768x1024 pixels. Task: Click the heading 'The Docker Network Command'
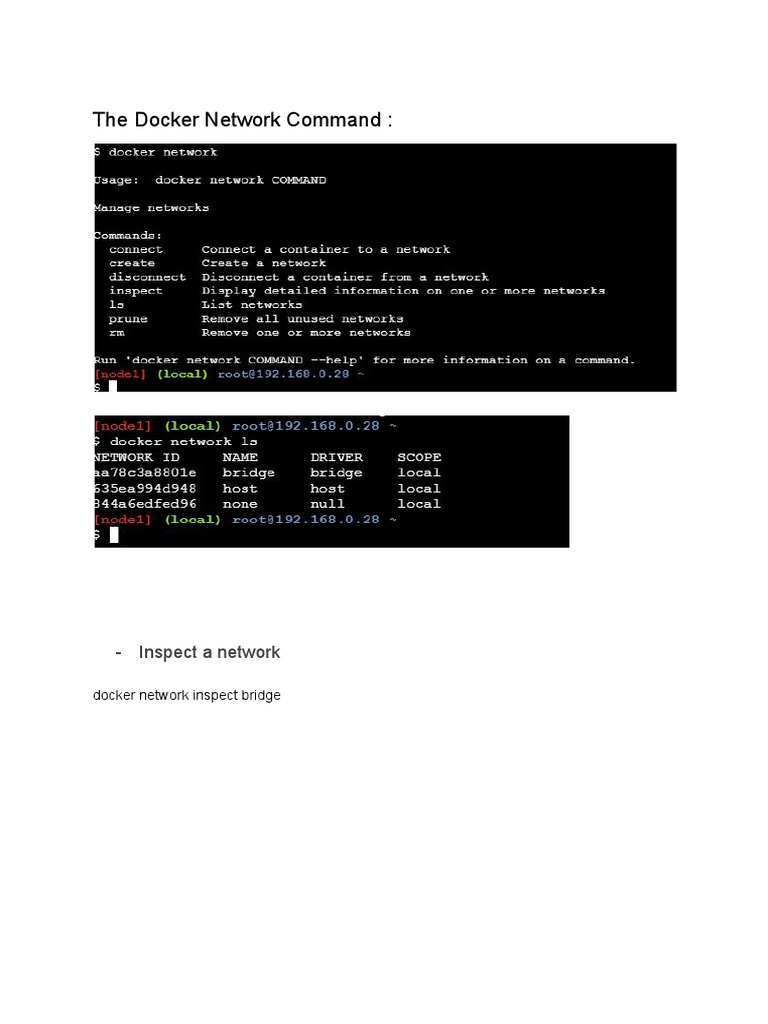[242, 120]
